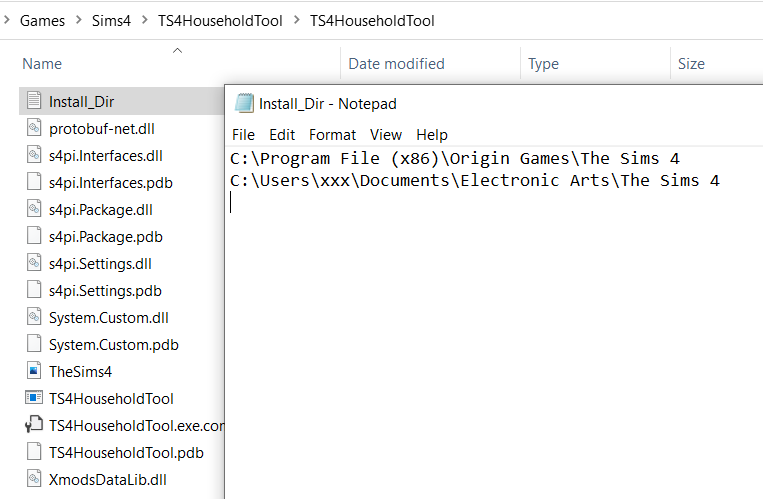Select the System.Custom.dll file name

(109, 318)
